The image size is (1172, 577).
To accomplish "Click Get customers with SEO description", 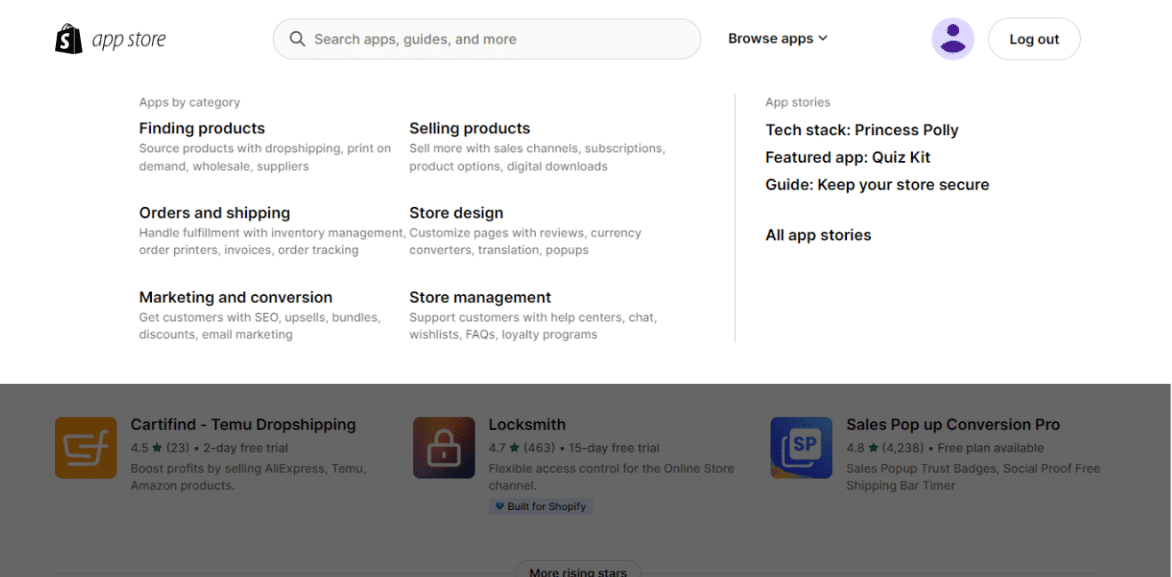I will [260, 326].
